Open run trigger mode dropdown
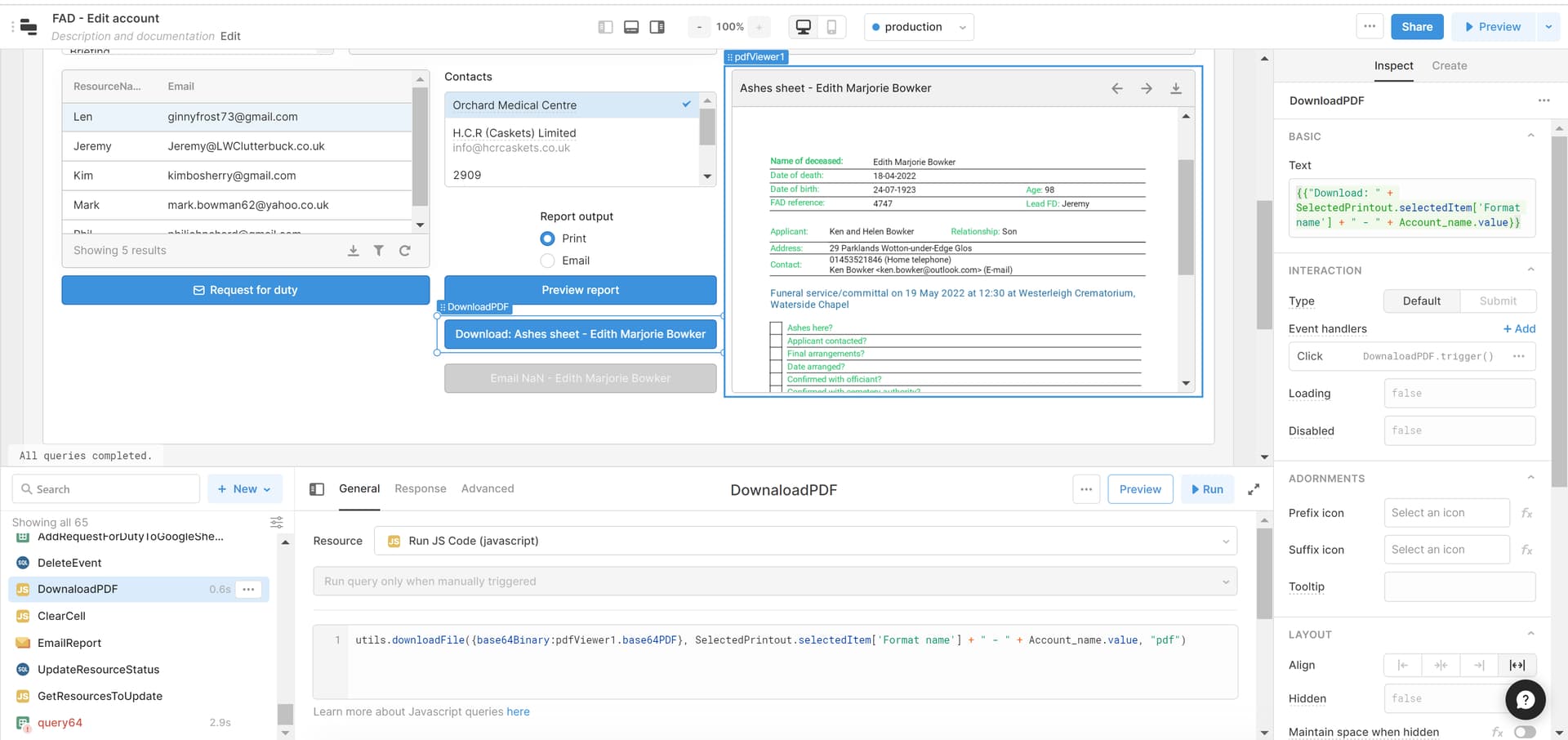This screenshot has width=1568, height=740. coord(775,582)
